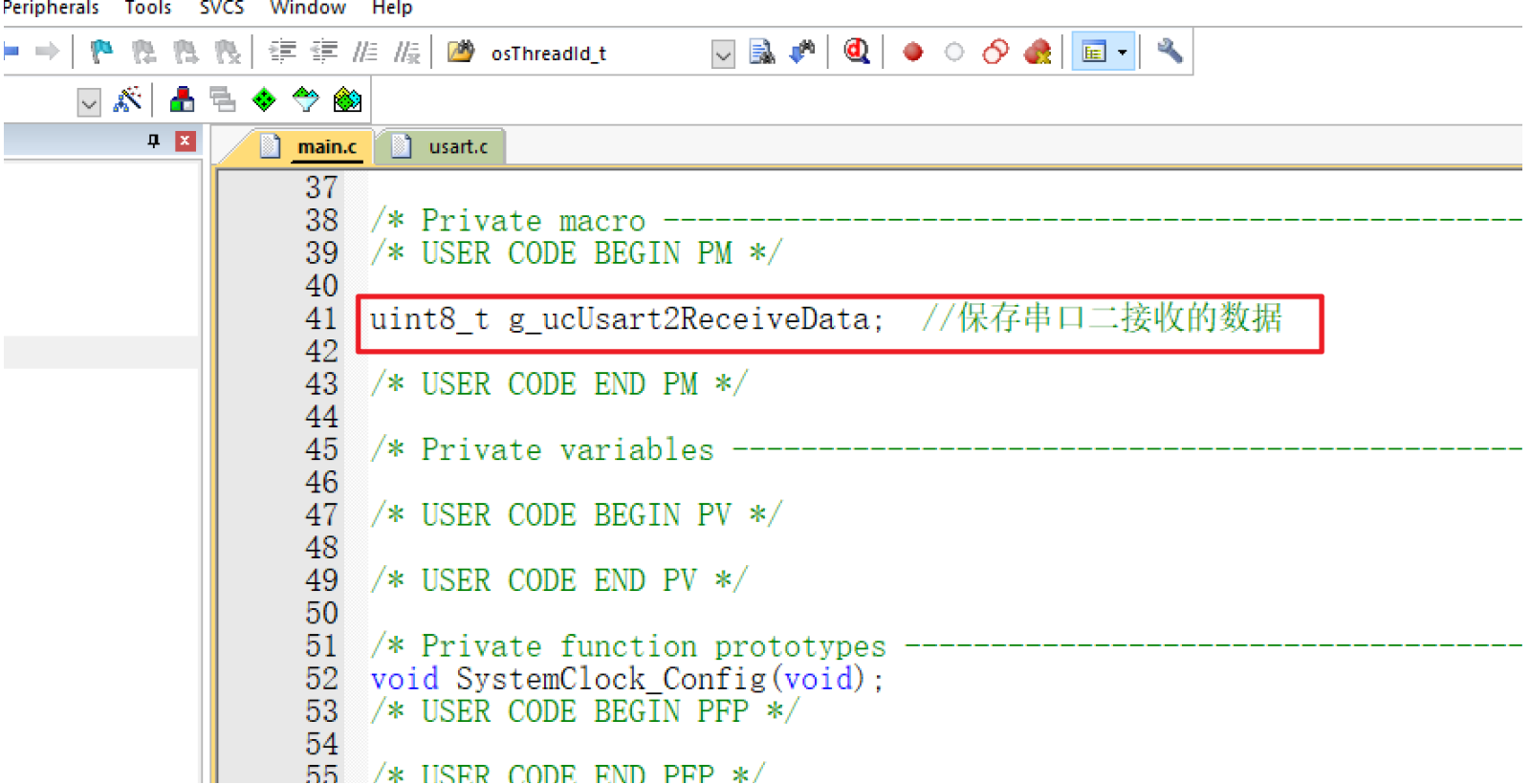Open the Configuration wrench icon

(x=1169, y=52)
